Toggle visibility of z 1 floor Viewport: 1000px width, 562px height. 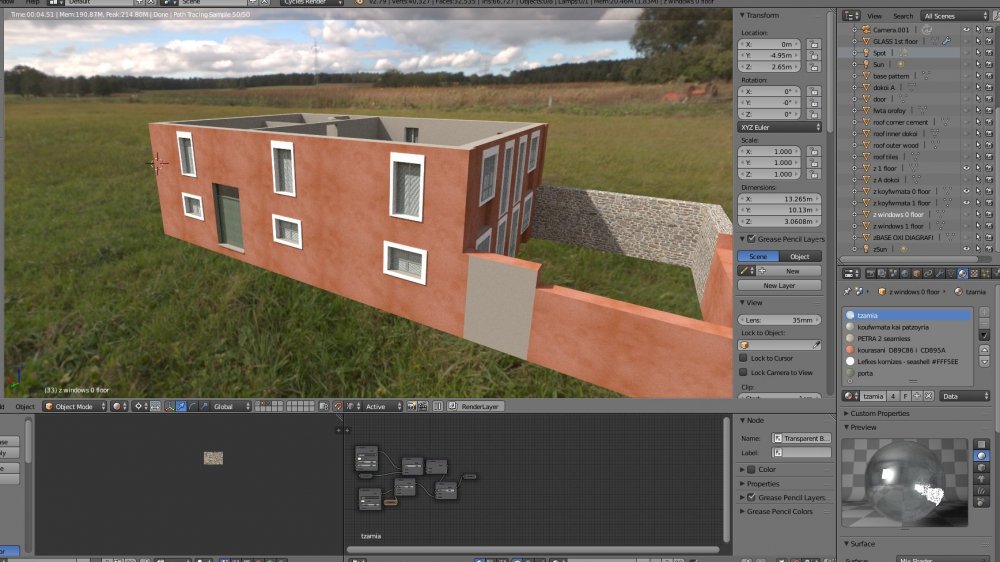[966, 168]
